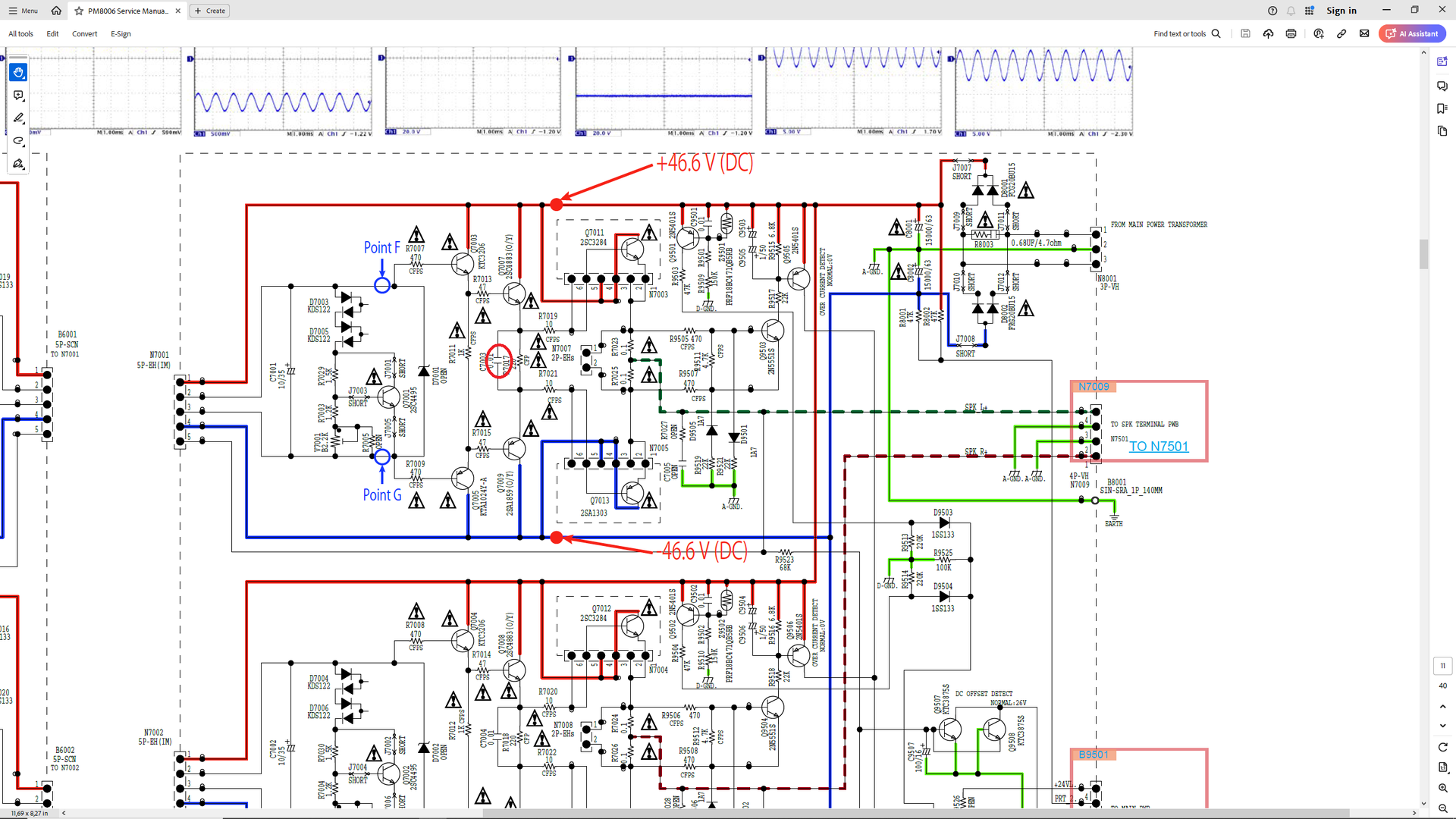The height and width of the screenshot is (819, 1456).
Task: Select the Hand pan tool
Action: pos(18,73)
